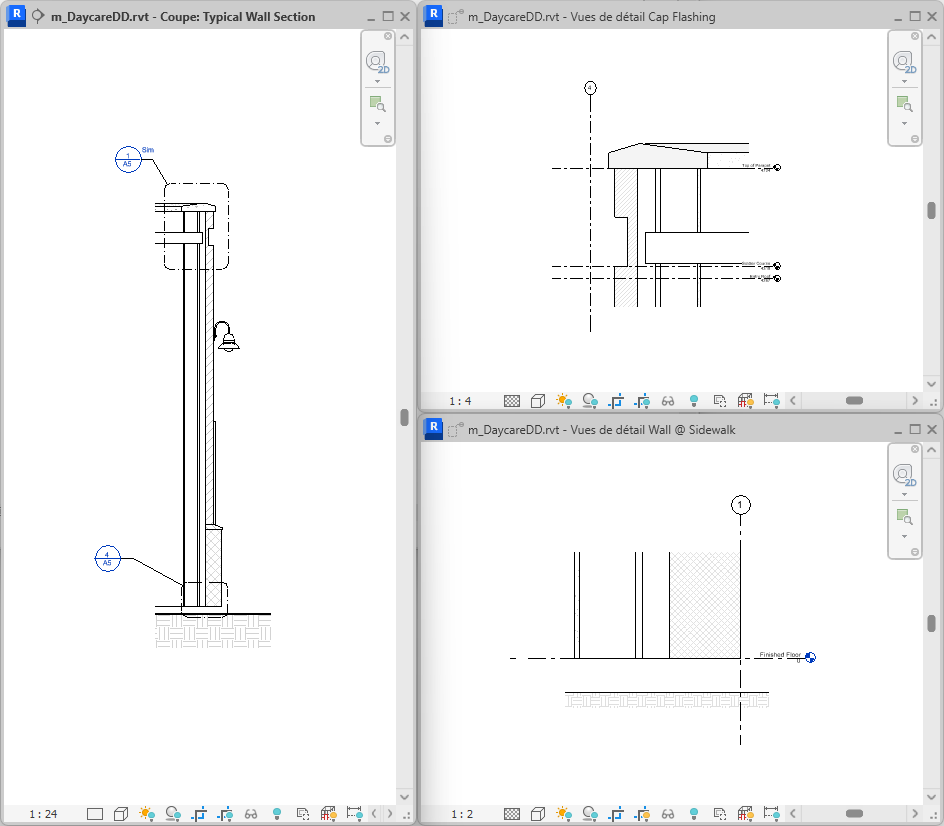Click horizontal scrollbar thumb in Wall @ Sidewalk view
944x826 pixels.
(854, 814)
